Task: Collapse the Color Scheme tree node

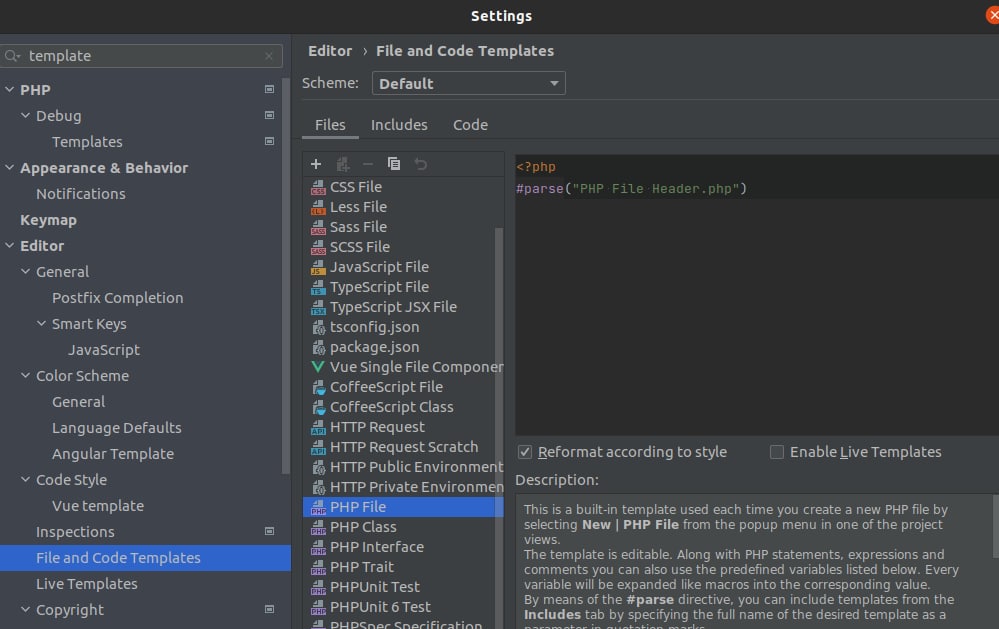Action: [26, 376]
